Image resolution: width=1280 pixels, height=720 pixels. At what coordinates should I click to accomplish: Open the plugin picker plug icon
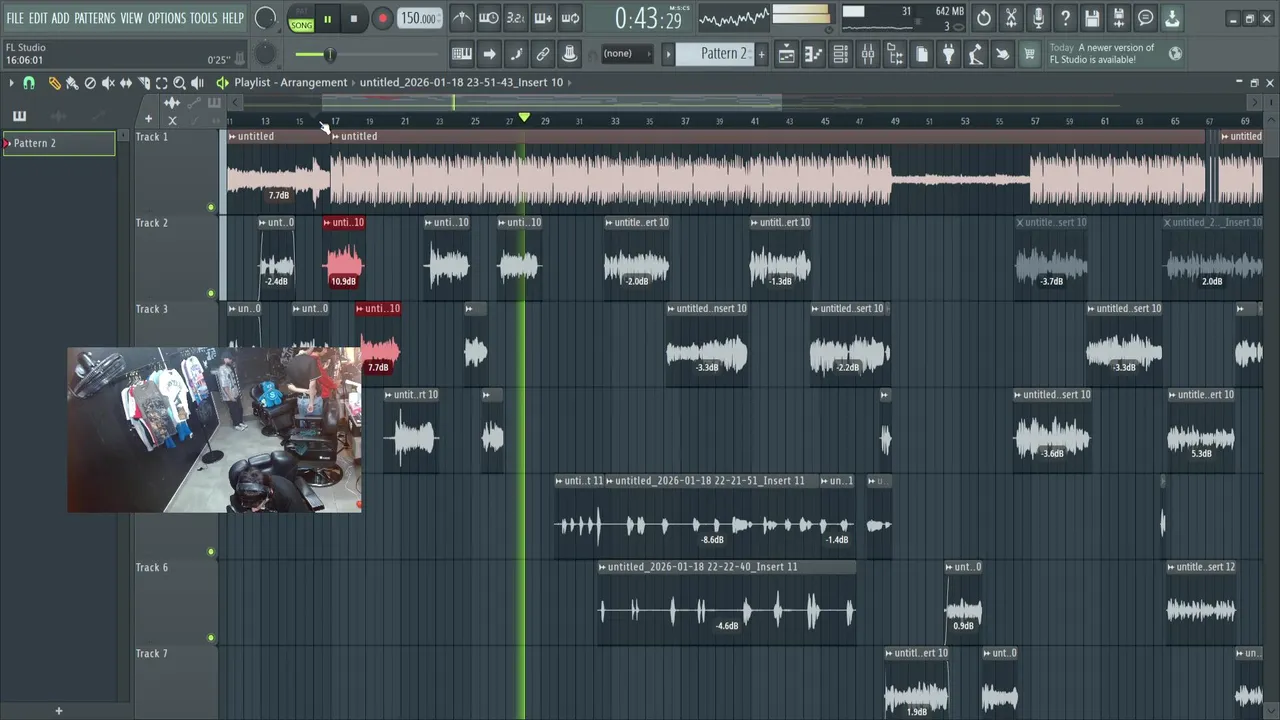click(x=949, y=54)
